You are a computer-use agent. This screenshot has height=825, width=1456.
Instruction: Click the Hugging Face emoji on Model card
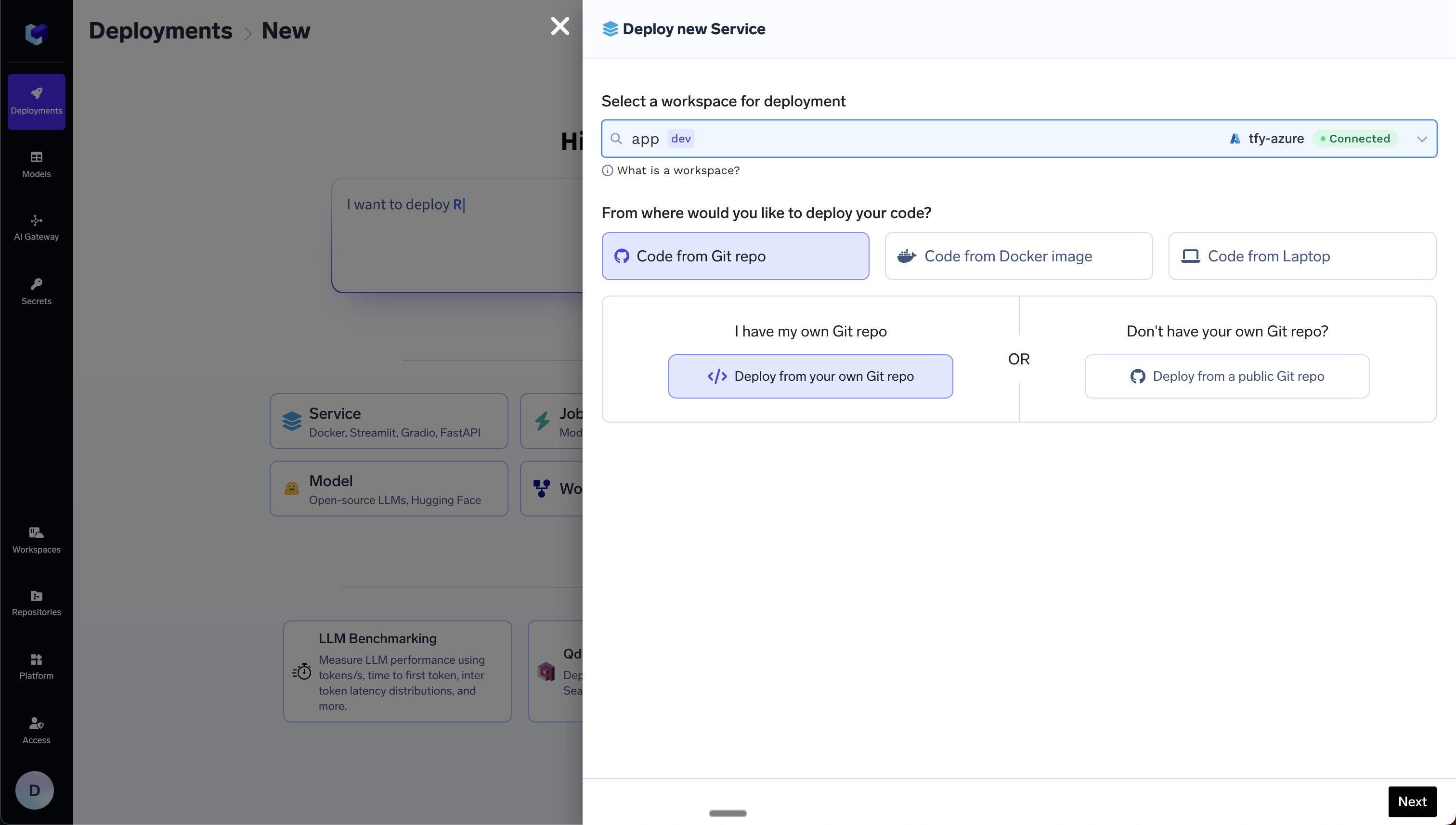pos(291,489)
